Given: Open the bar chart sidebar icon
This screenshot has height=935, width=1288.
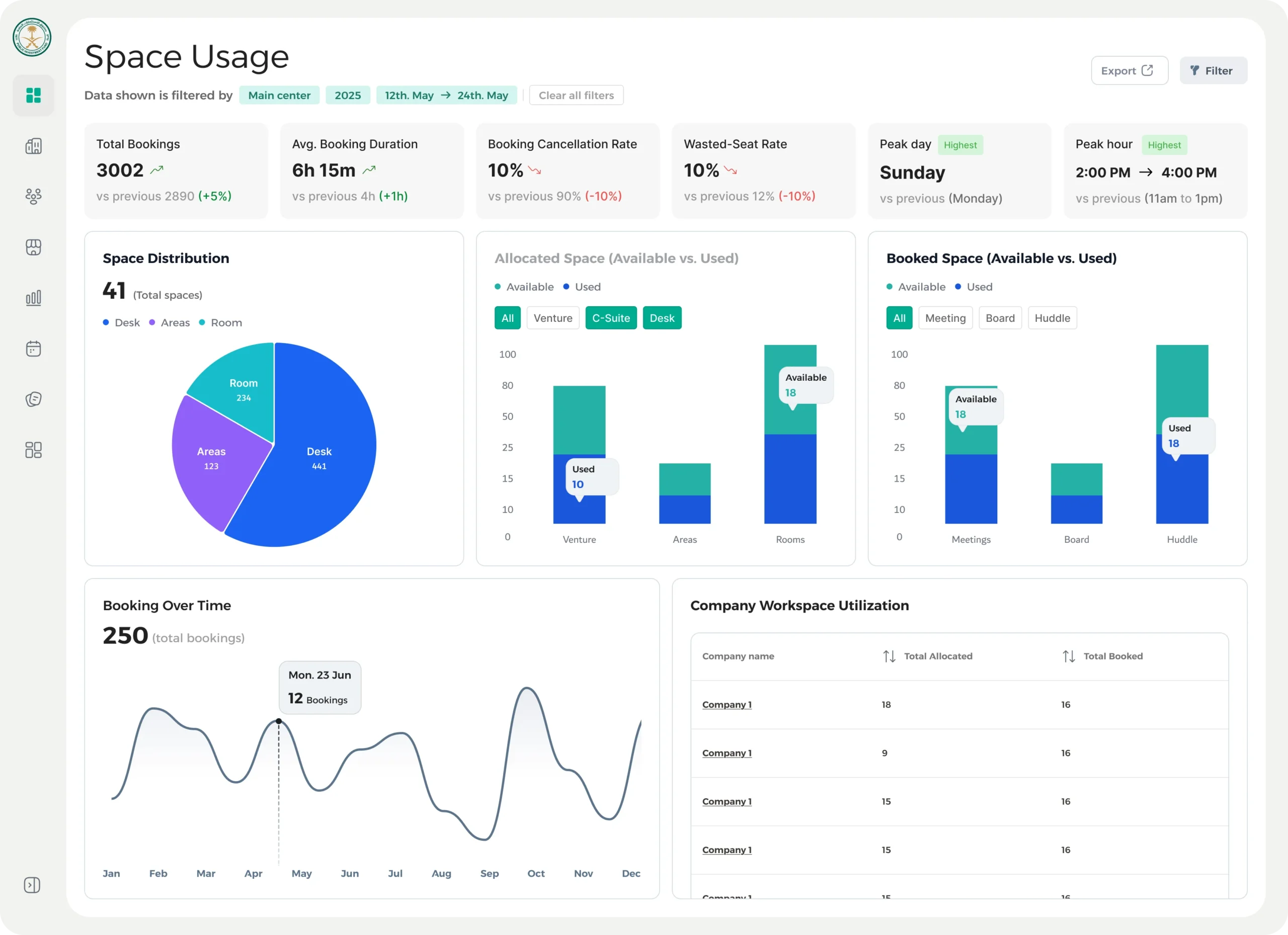Looking at the screenshot, I should 34,297.
